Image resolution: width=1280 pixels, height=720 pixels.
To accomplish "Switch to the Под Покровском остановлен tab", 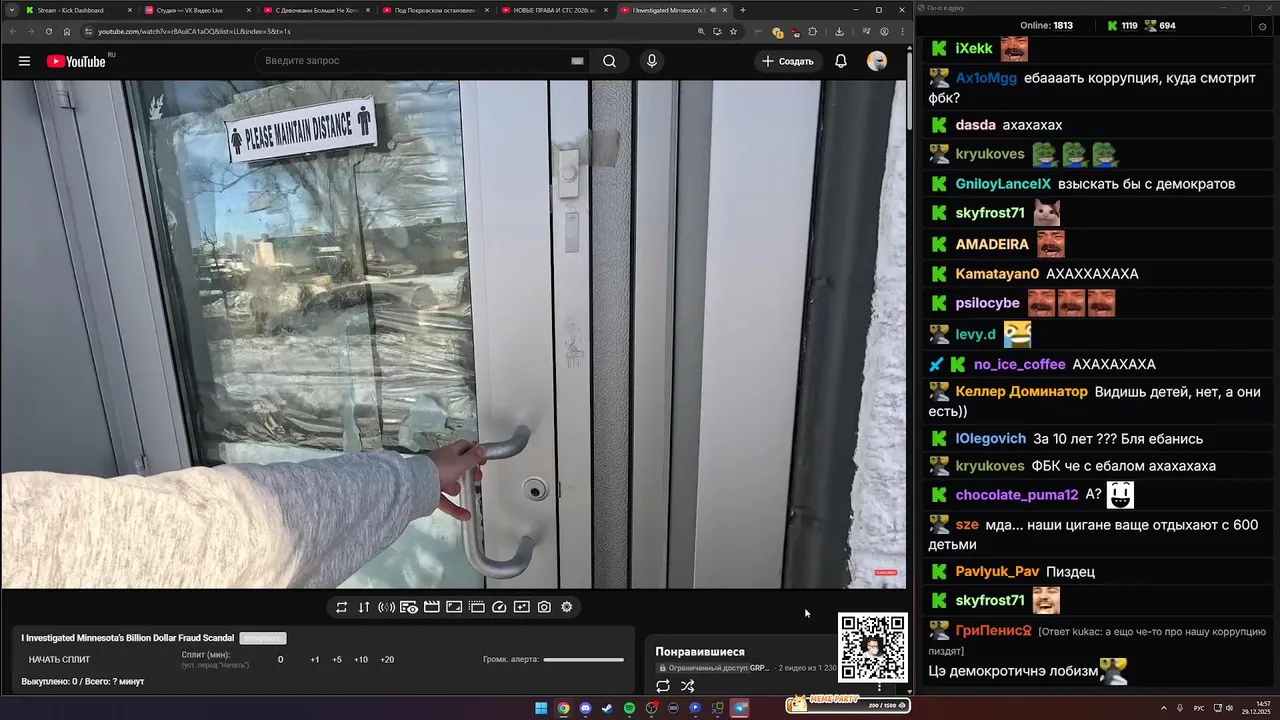I will pyautogui.click(x=435, y=10).
